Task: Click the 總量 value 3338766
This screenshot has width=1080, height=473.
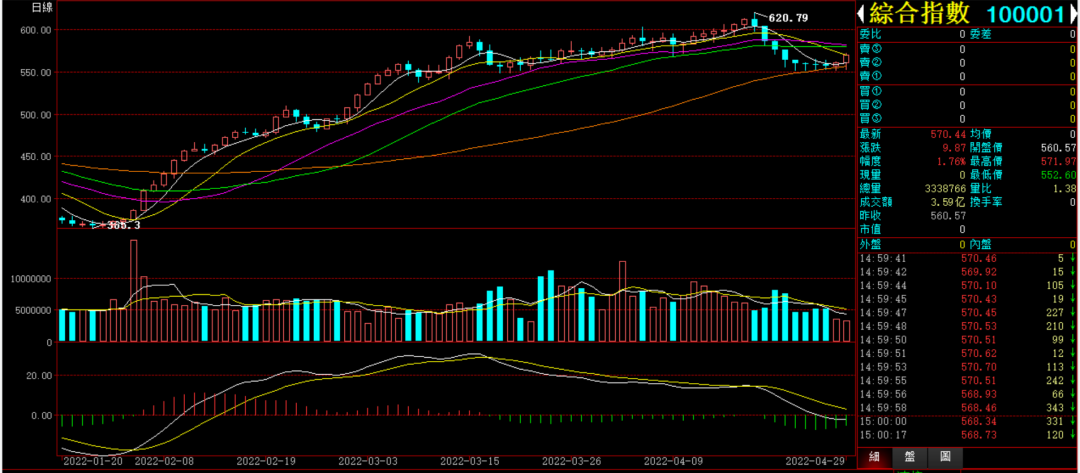Action: point(945,188)
